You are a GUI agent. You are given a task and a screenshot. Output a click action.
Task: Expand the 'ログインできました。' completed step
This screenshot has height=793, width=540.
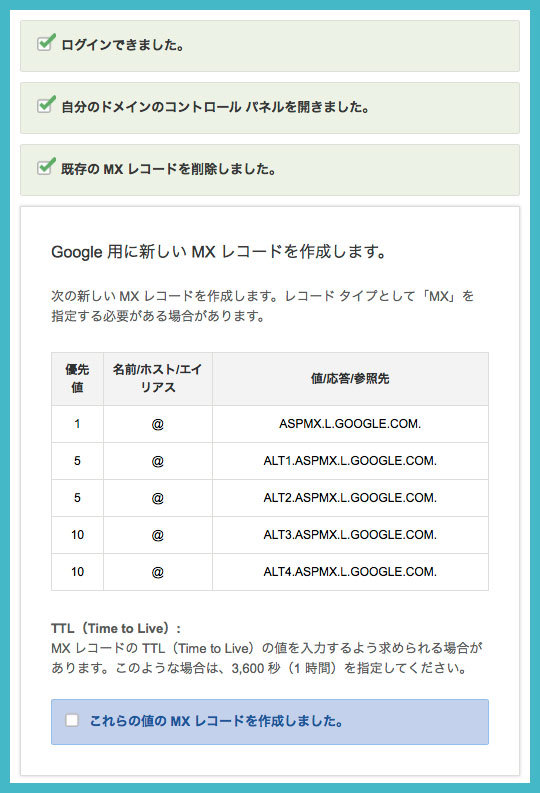click(269, 46)
